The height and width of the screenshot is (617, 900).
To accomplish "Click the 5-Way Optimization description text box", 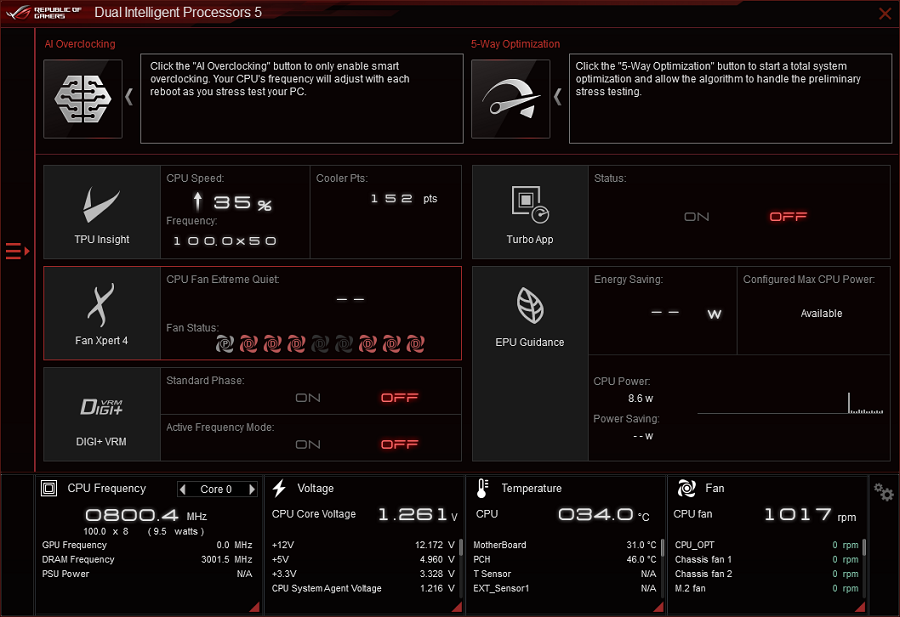I will pos(730,99).
